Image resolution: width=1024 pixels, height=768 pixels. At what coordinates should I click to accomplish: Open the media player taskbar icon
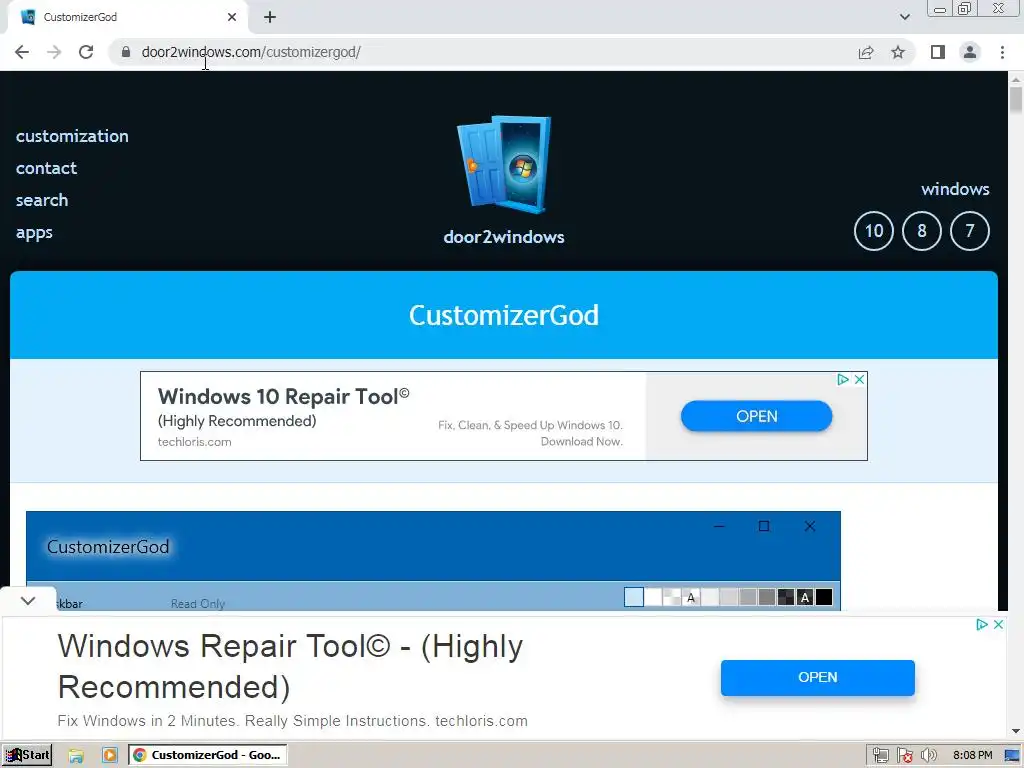(109, 756)
